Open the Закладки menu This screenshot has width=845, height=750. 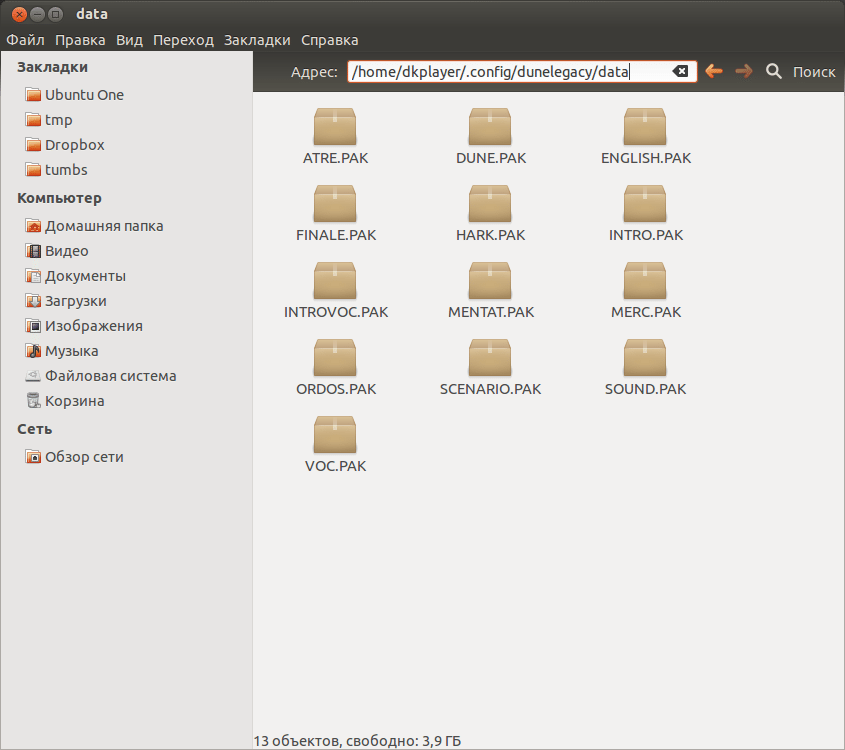click(x=257, y=40)
